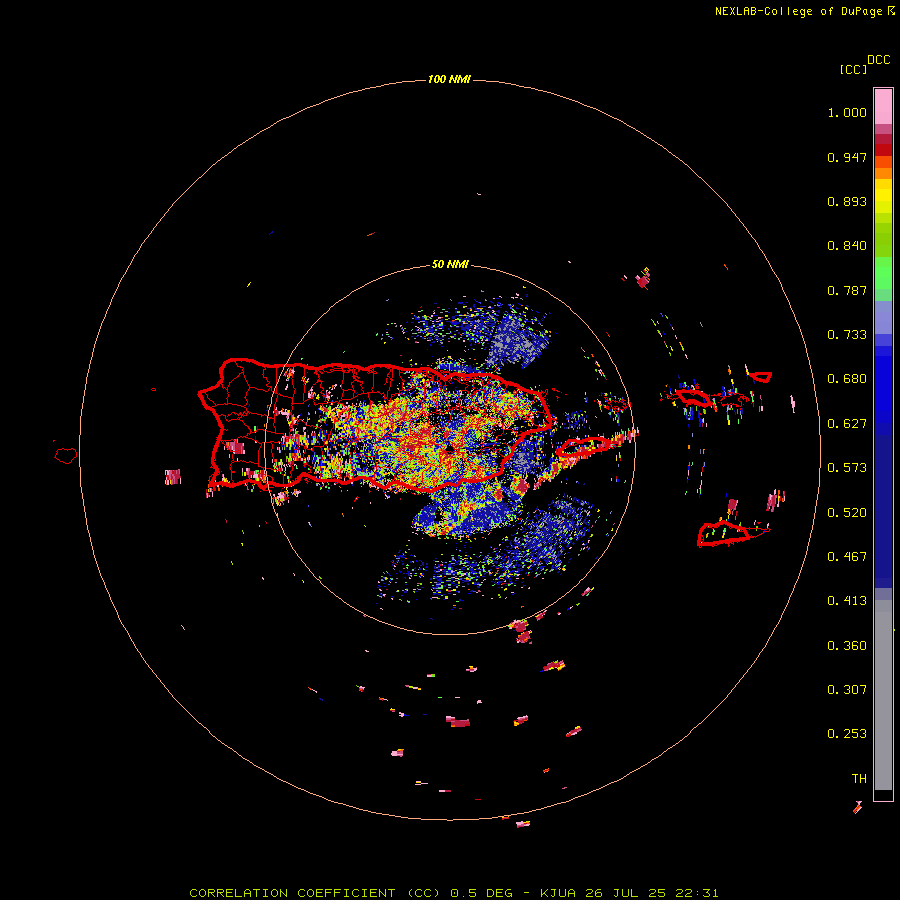Screen dimensions: 900x900
Task: Click the gray segment beside 0.307
Action: point(883,695)
